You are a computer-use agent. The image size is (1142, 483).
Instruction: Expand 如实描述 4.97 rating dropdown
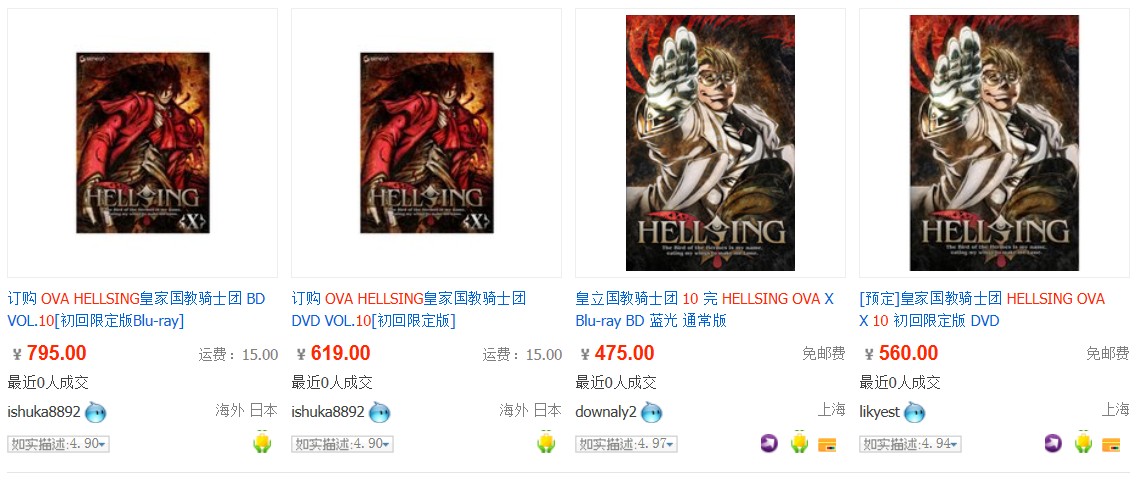[x=626, y=444]
